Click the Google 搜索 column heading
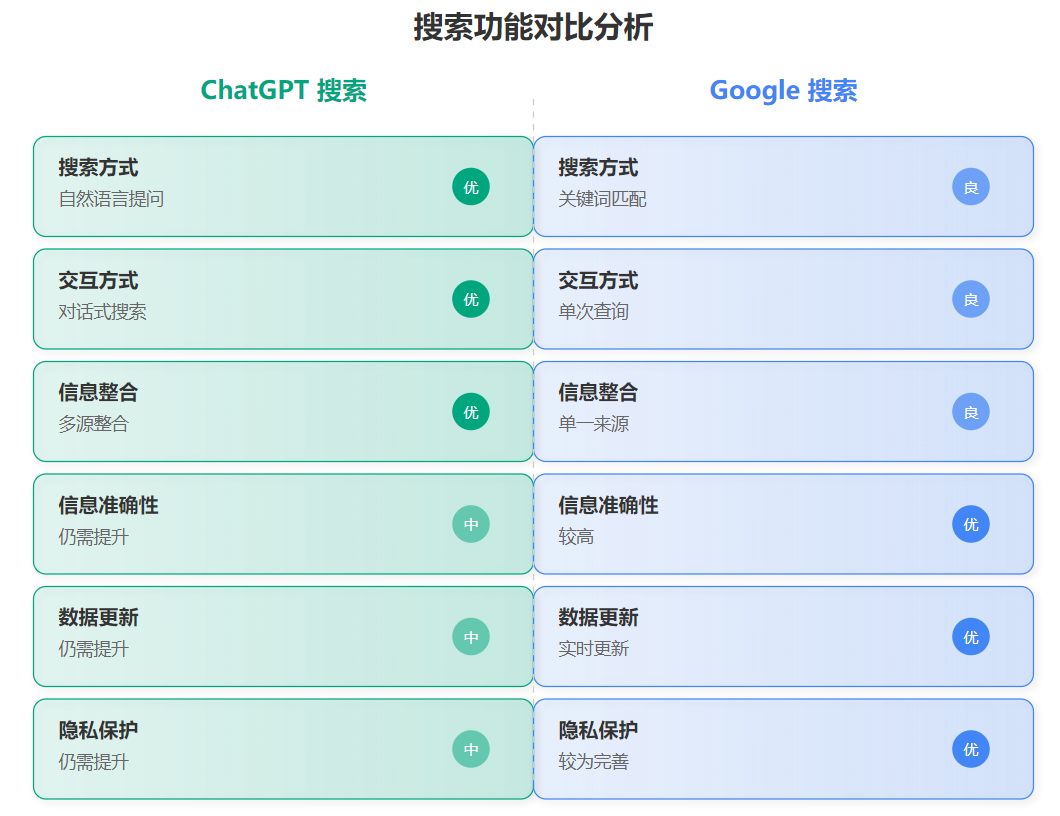 [784, 91]
